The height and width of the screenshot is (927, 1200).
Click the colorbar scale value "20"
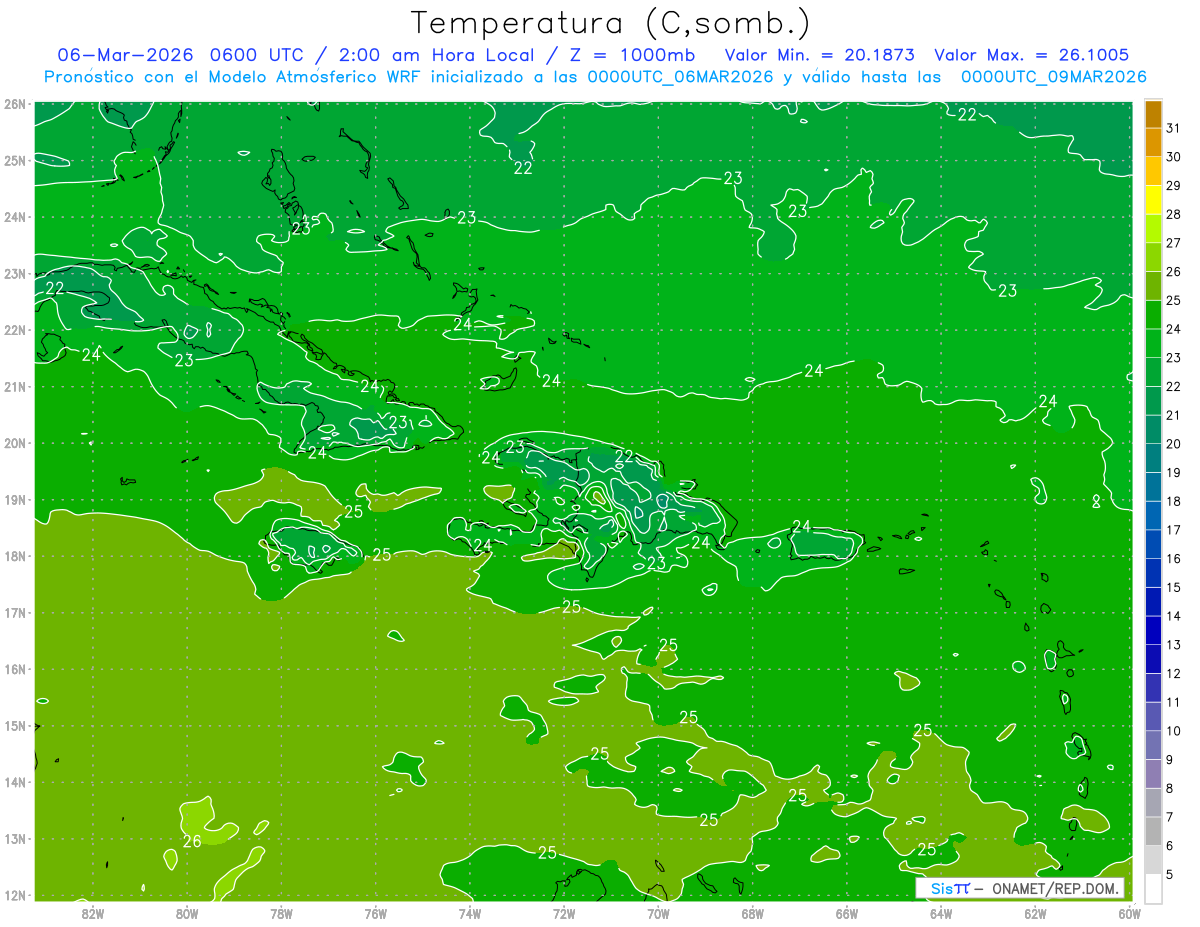(1174, 444)
